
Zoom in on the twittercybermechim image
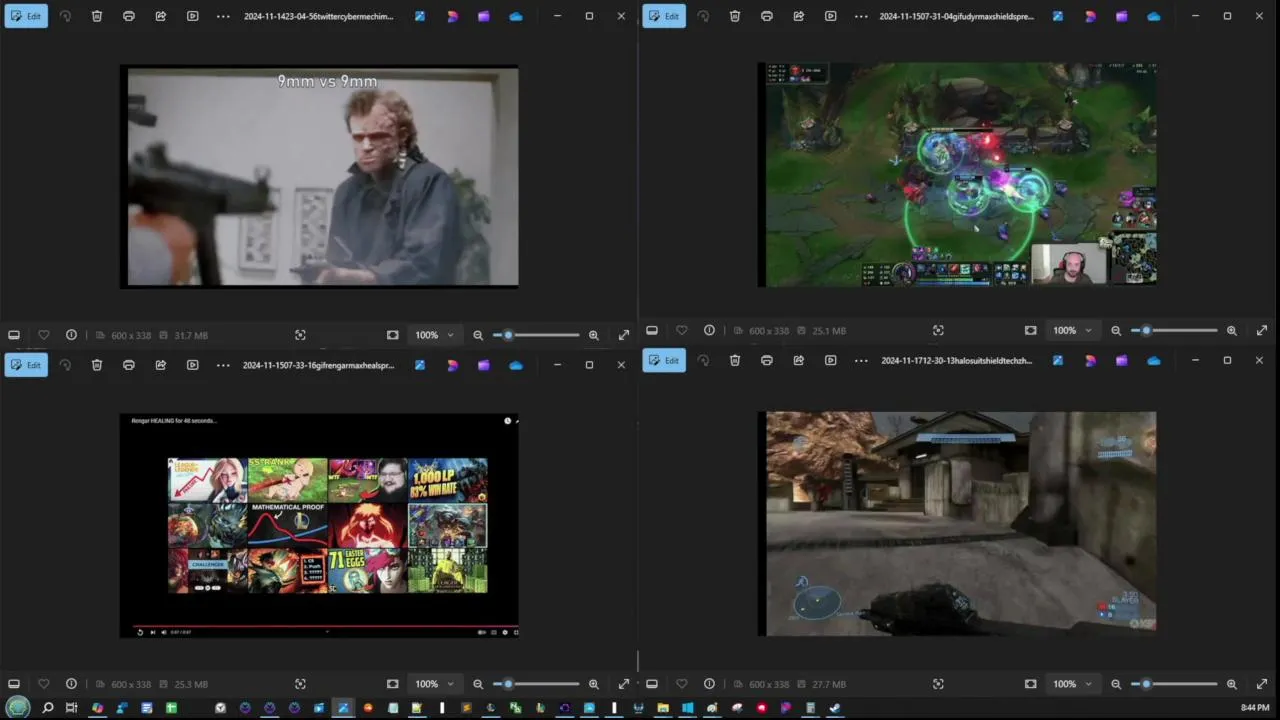[x=594, y=335]
